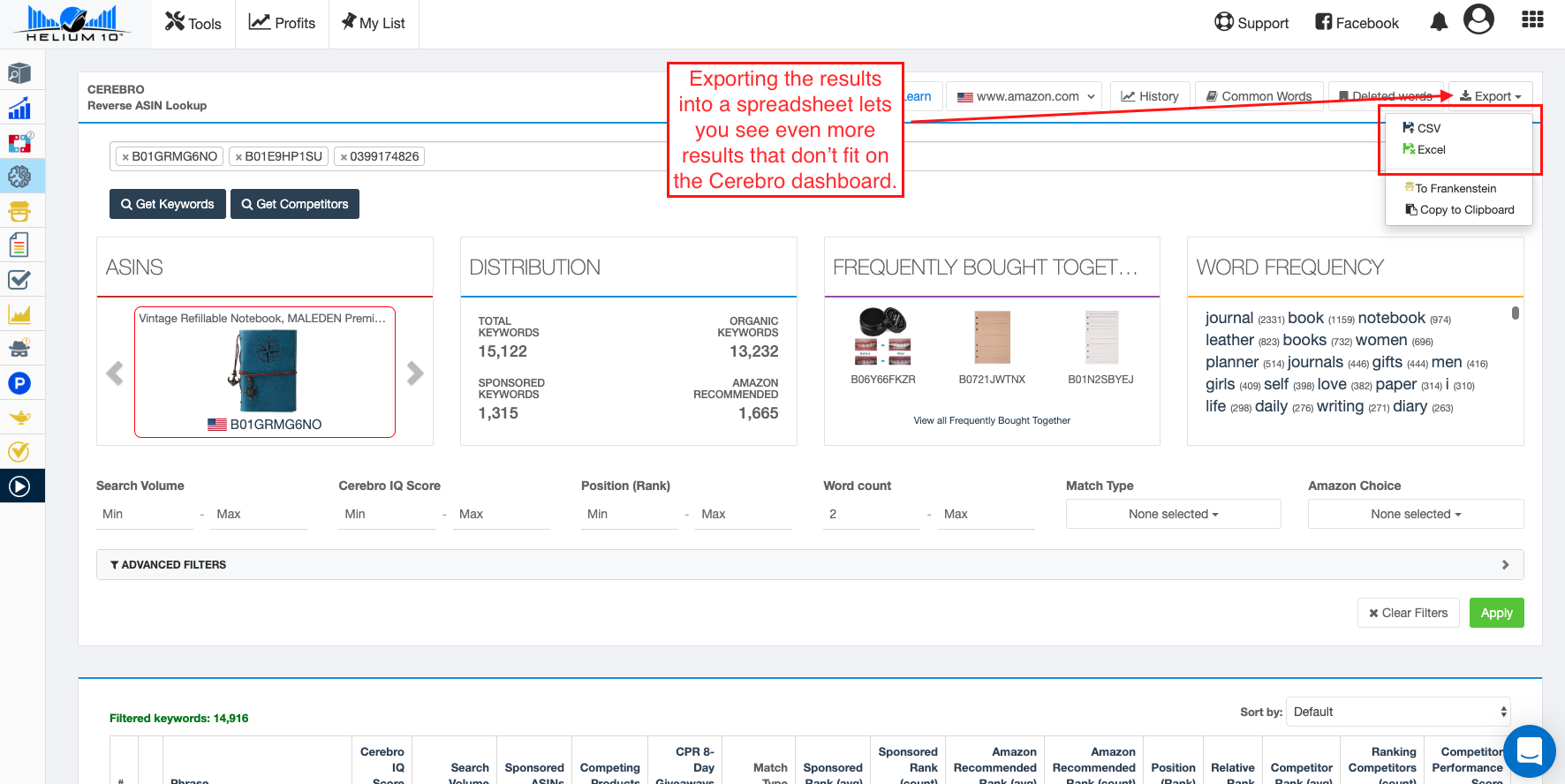1565x784 pixels.
Task: Open Frankenstein tool icon in sidebar
Action: pos(19,211)
